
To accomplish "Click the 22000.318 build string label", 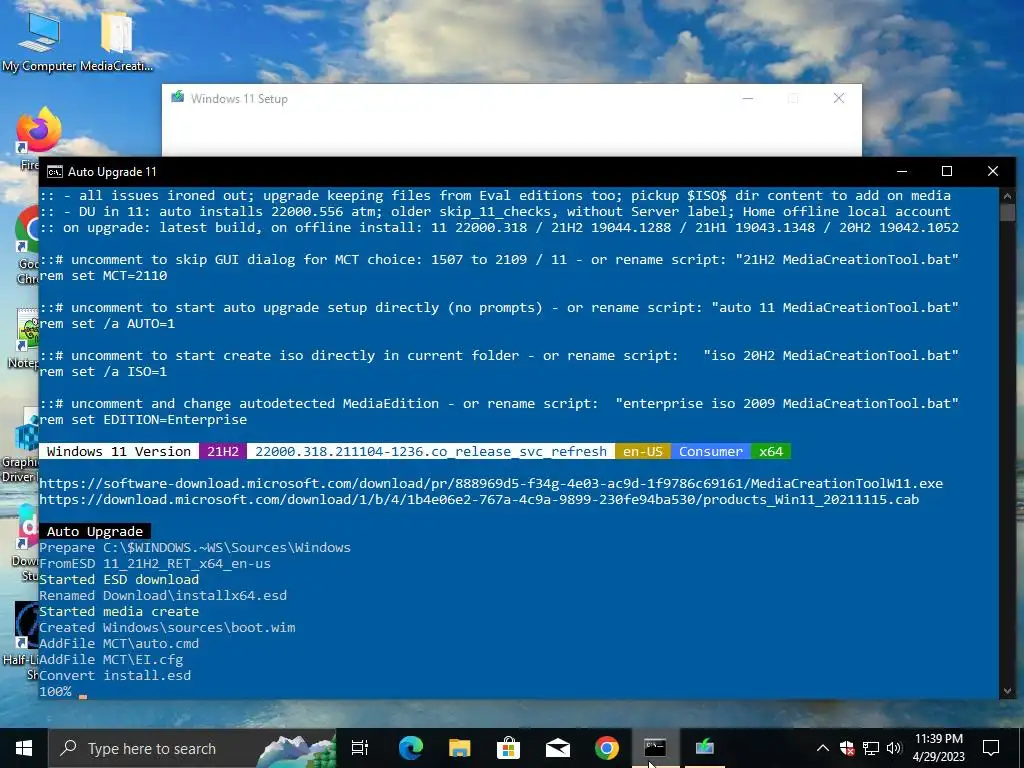I will 430,451.
